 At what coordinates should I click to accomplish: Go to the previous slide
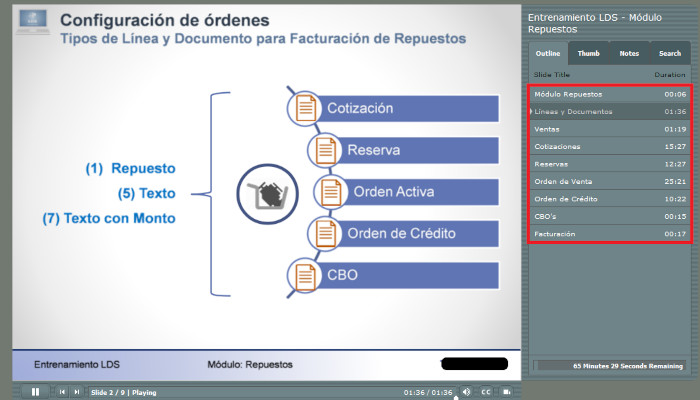[62, 392]
